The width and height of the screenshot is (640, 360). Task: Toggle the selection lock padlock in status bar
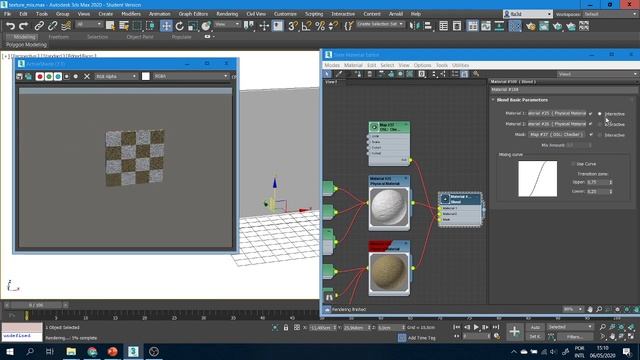tap(286, 327)
